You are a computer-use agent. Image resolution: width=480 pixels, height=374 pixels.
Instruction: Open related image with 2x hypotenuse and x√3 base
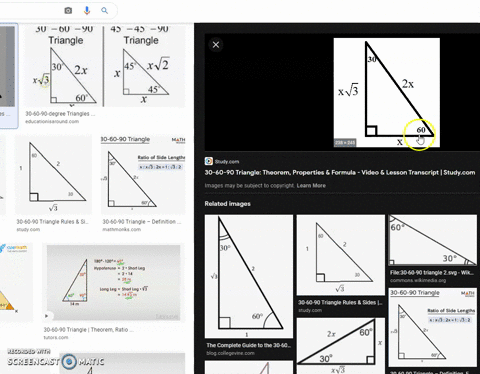pos(340,346)
